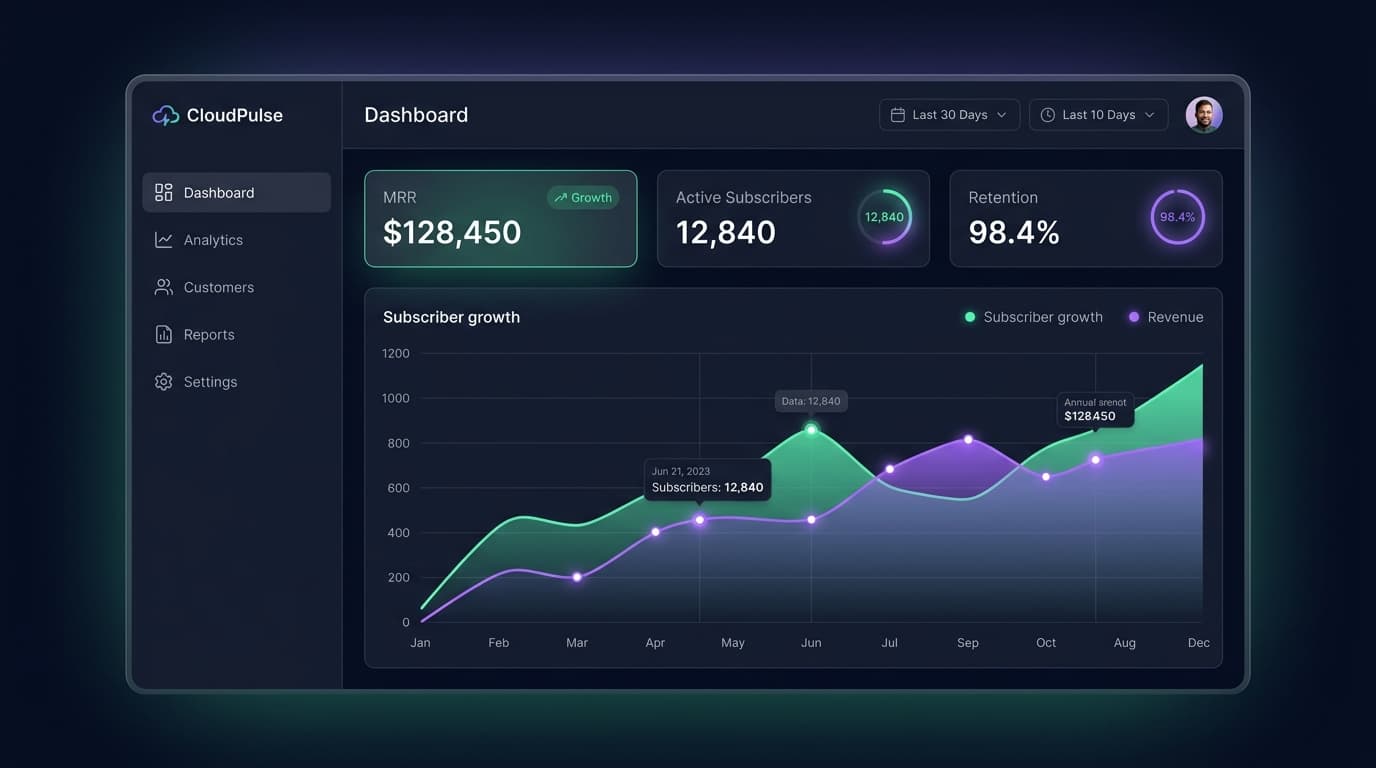
Task: Open the Analytics section
Action: pyautogui.click(x=236, y=240)
